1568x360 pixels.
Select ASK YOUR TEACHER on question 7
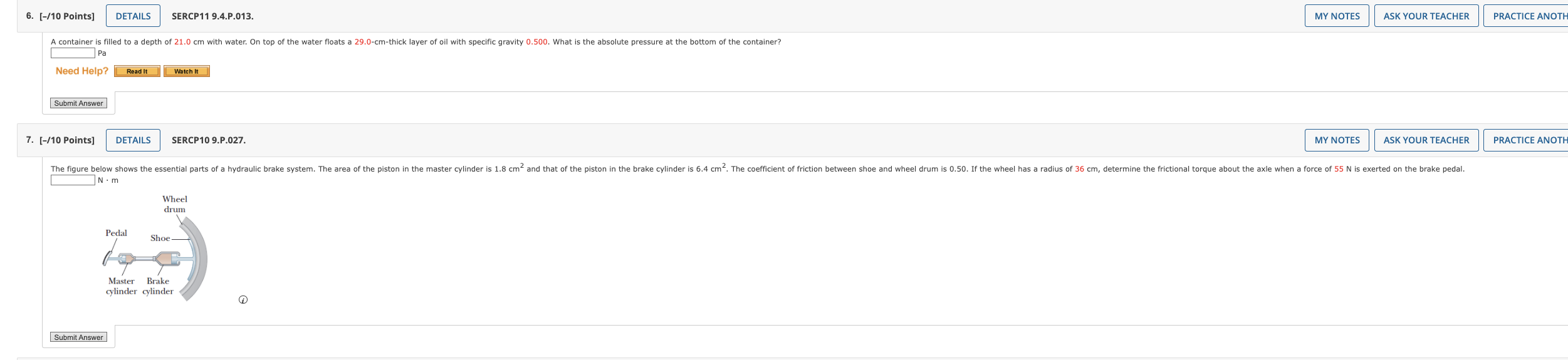(x=1426, y=140)
